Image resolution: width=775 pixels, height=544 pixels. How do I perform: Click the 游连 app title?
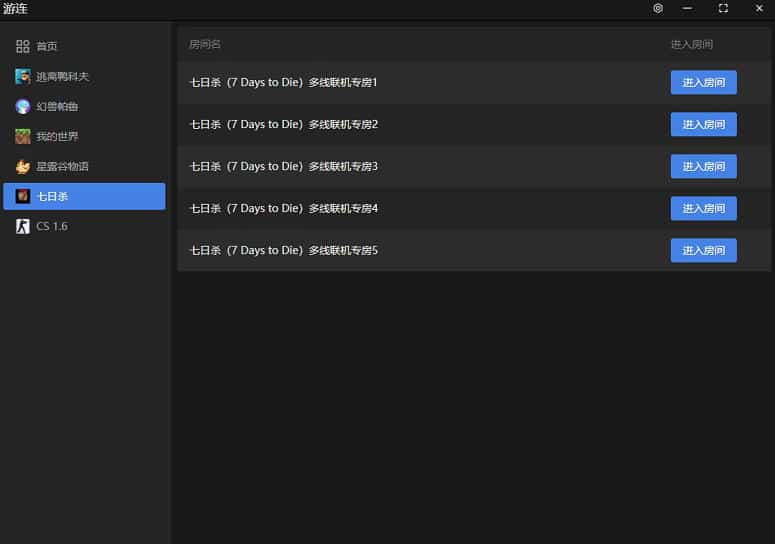point(15,8)
